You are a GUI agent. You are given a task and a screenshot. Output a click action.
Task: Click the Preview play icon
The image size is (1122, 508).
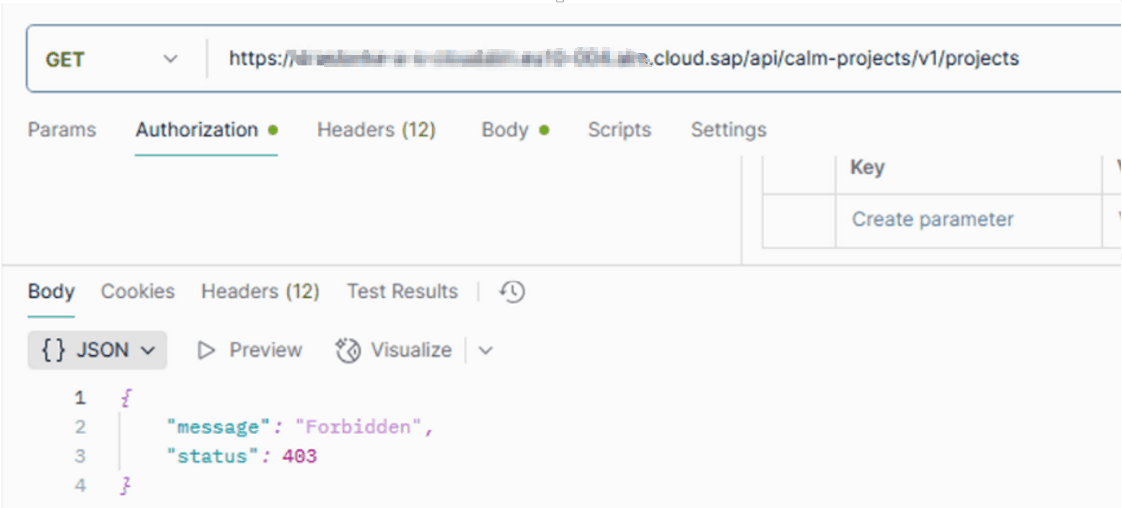(x=207, y=350)
